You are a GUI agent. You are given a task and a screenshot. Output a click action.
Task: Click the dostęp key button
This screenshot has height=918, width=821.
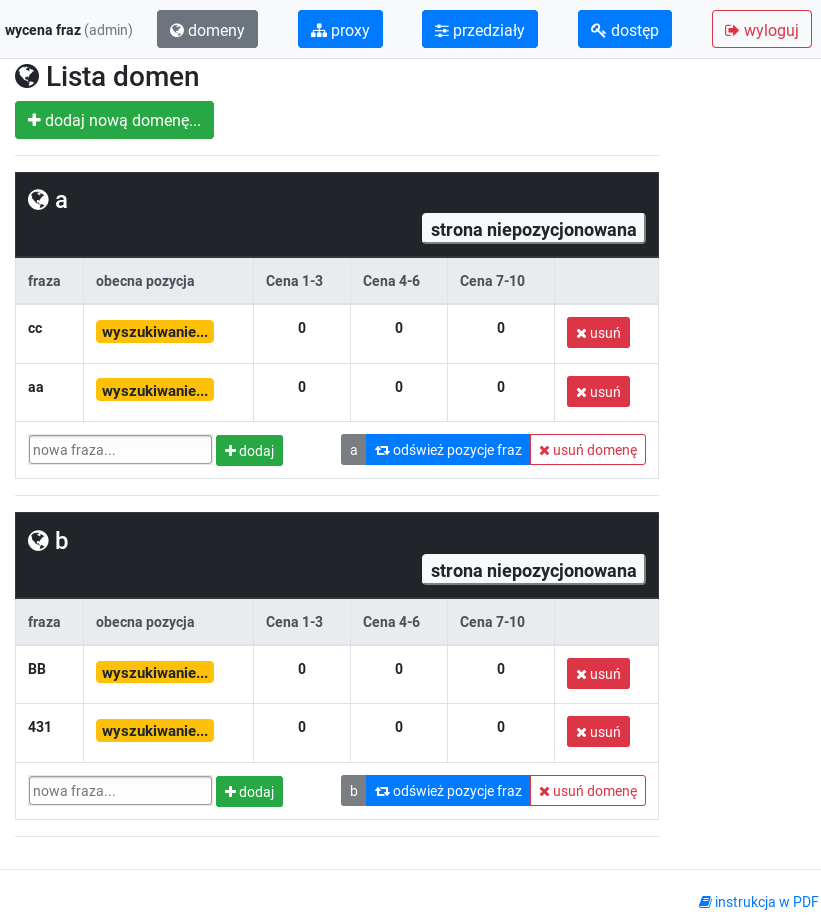pos(624,30)
